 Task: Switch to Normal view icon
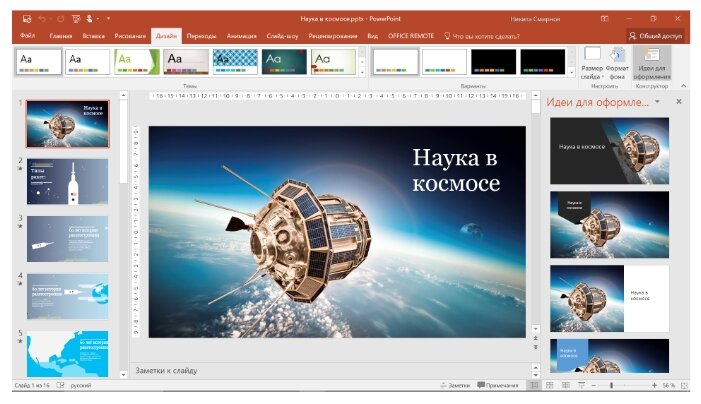534,385
